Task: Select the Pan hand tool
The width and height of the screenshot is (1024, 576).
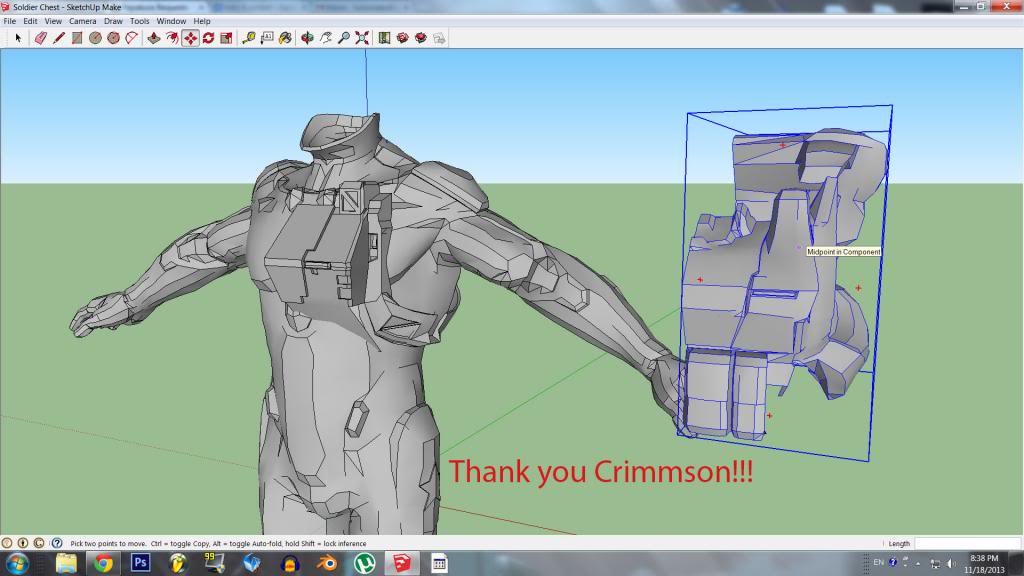Action: tap(325, 38)
